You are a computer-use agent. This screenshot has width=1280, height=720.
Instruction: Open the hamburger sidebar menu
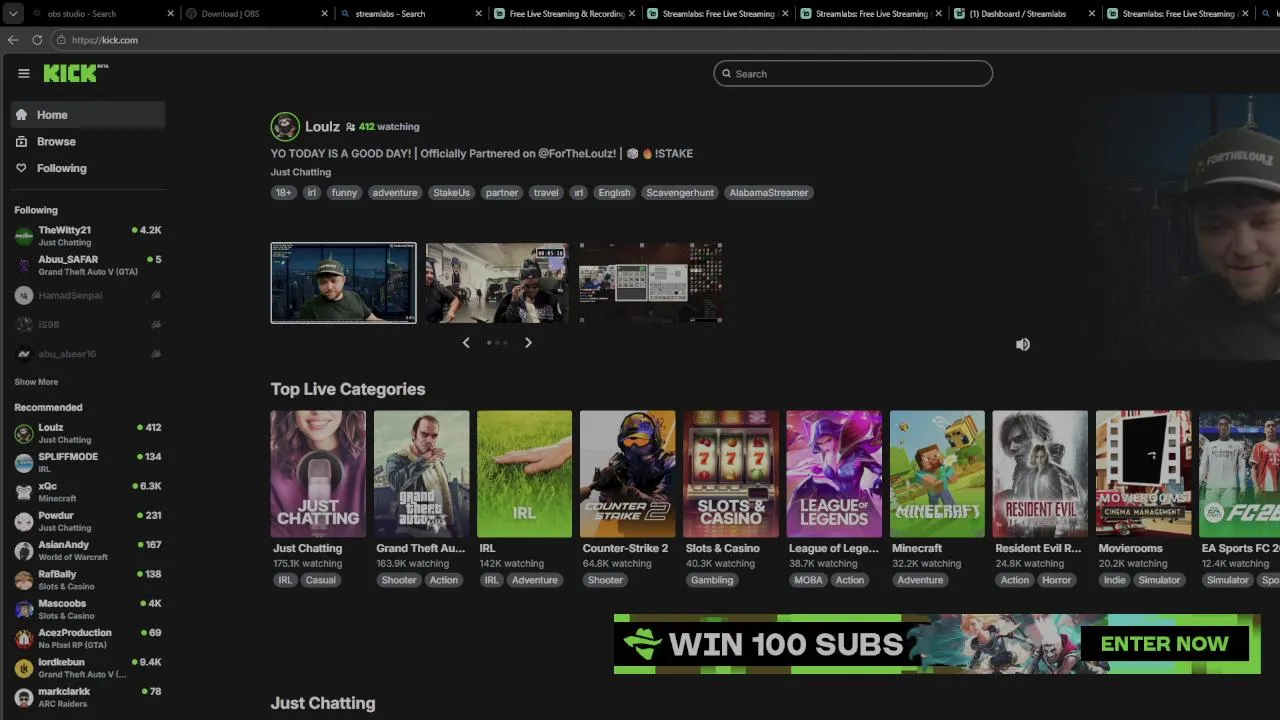click(23, 73)
